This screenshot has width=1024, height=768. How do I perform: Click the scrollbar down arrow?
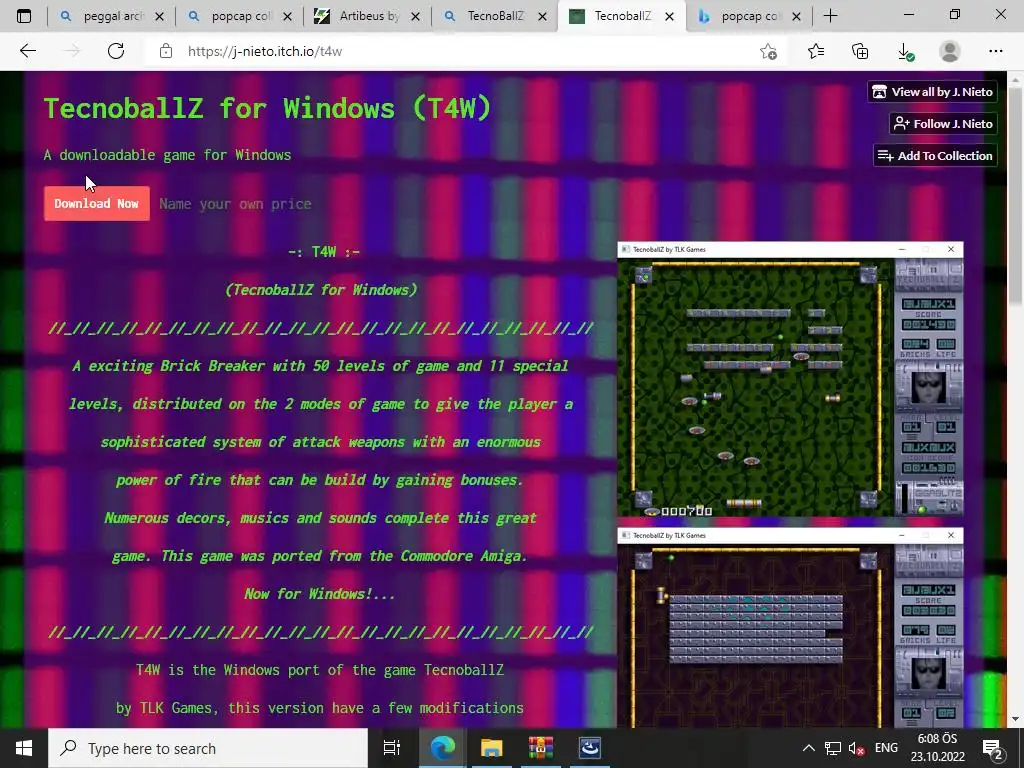(1014, 719)
